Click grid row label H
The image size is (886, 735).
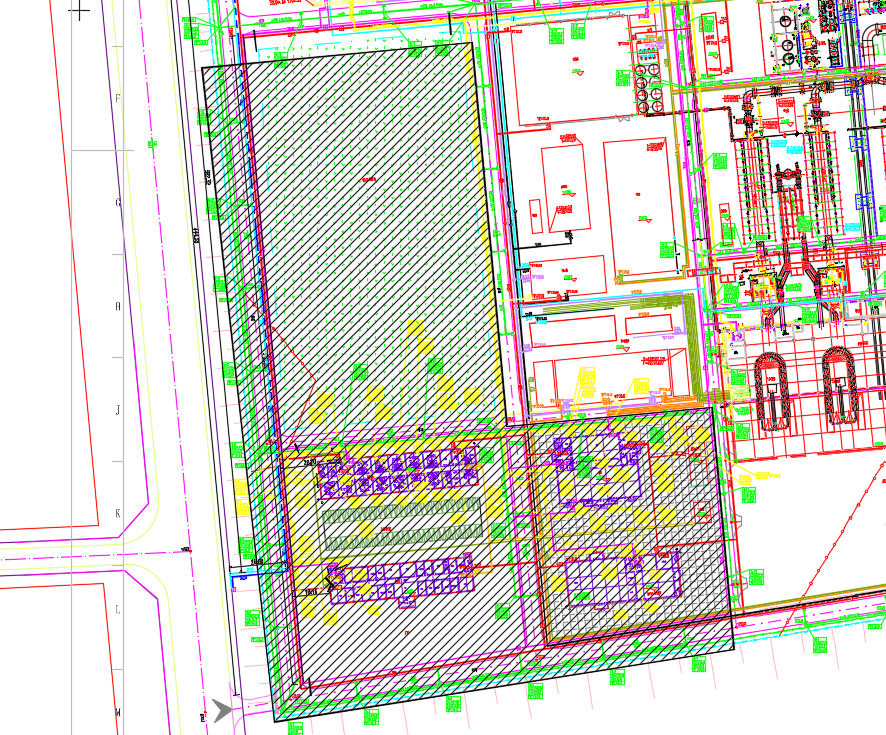point(118,306)
